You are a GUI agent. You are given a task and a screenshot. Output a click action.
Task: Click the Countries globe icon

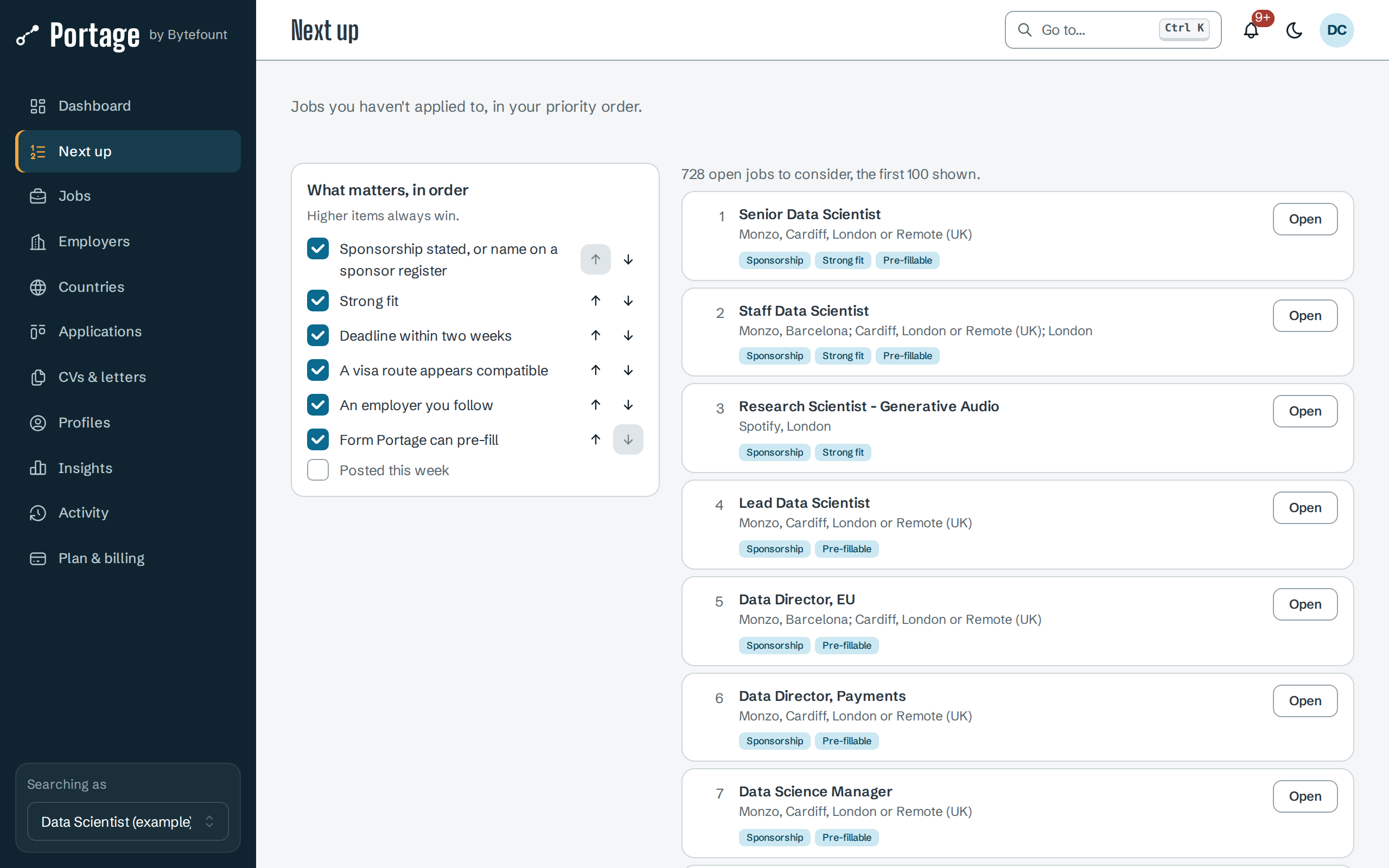pyautogui.click(x=38, y=287)
